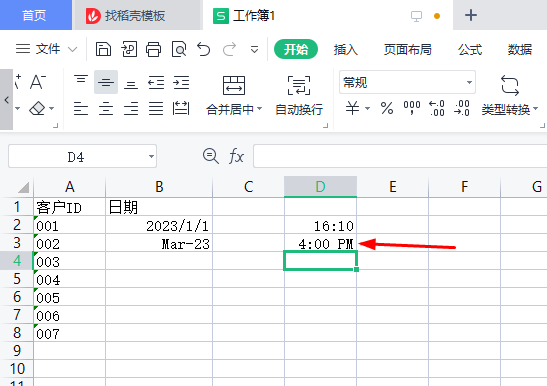Align text right
This screenshot has width=547, height=386.
(131, 109)
